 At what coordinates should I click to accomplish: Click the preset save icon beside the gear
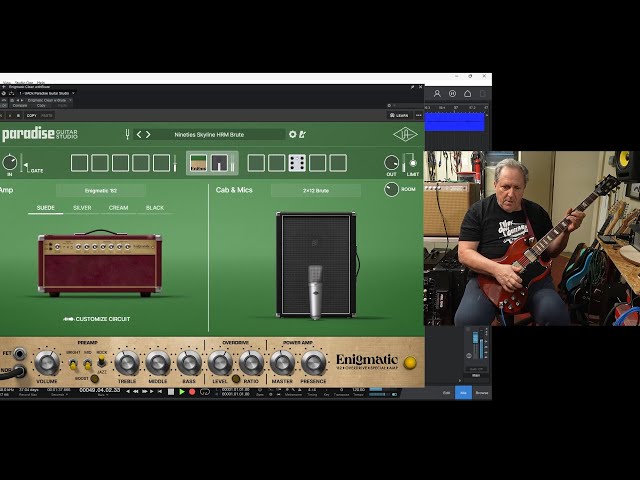pyautogui.click(x=302, y=134)
